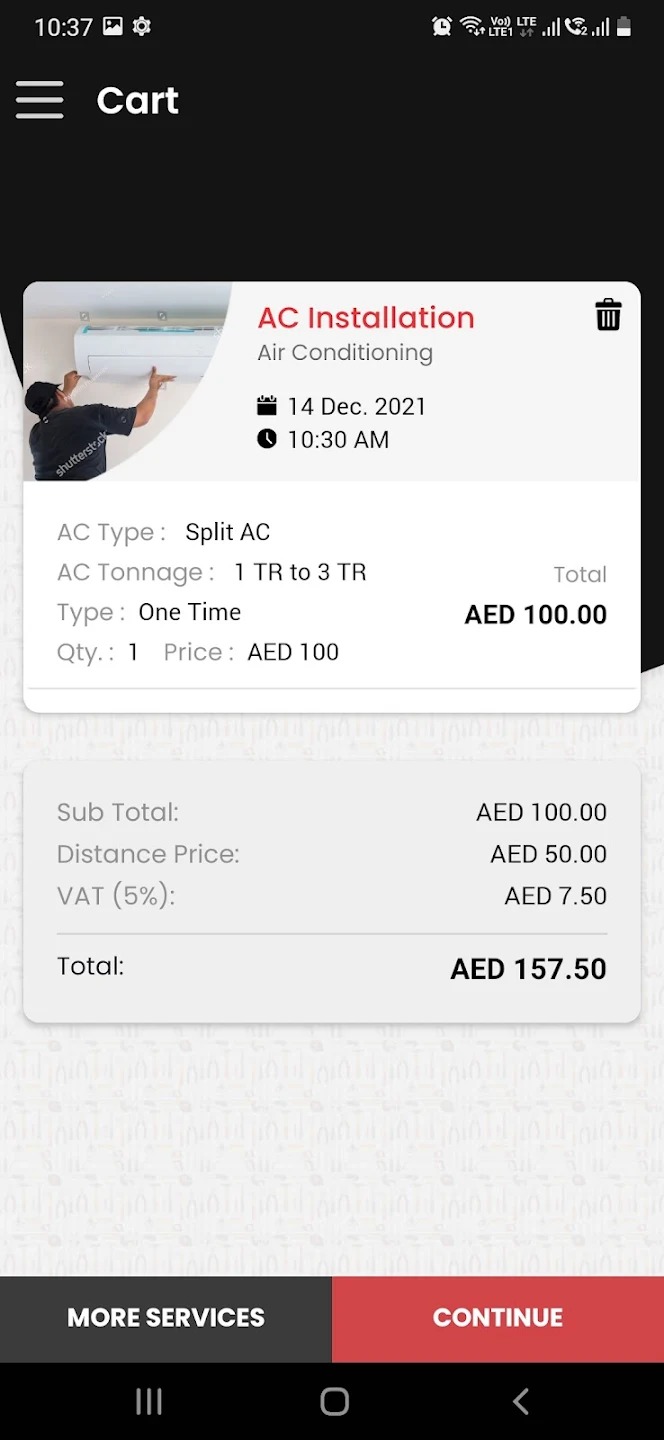Tap the Total amount AED 157.50
The image size is (664, 1440).
point(527,968)
